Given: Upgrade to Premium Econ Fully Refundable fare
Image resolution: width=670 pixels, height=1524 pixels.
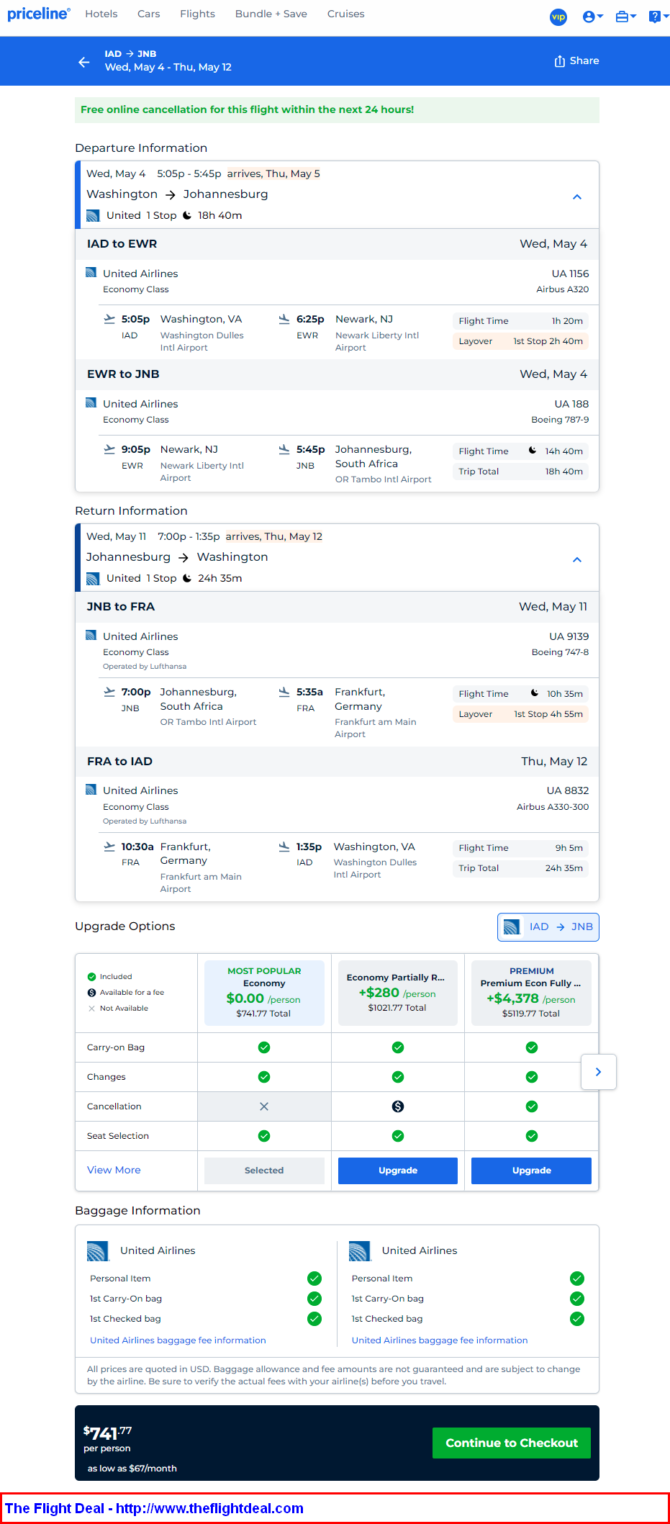Looking at the screenshot, I should 531,1170.
